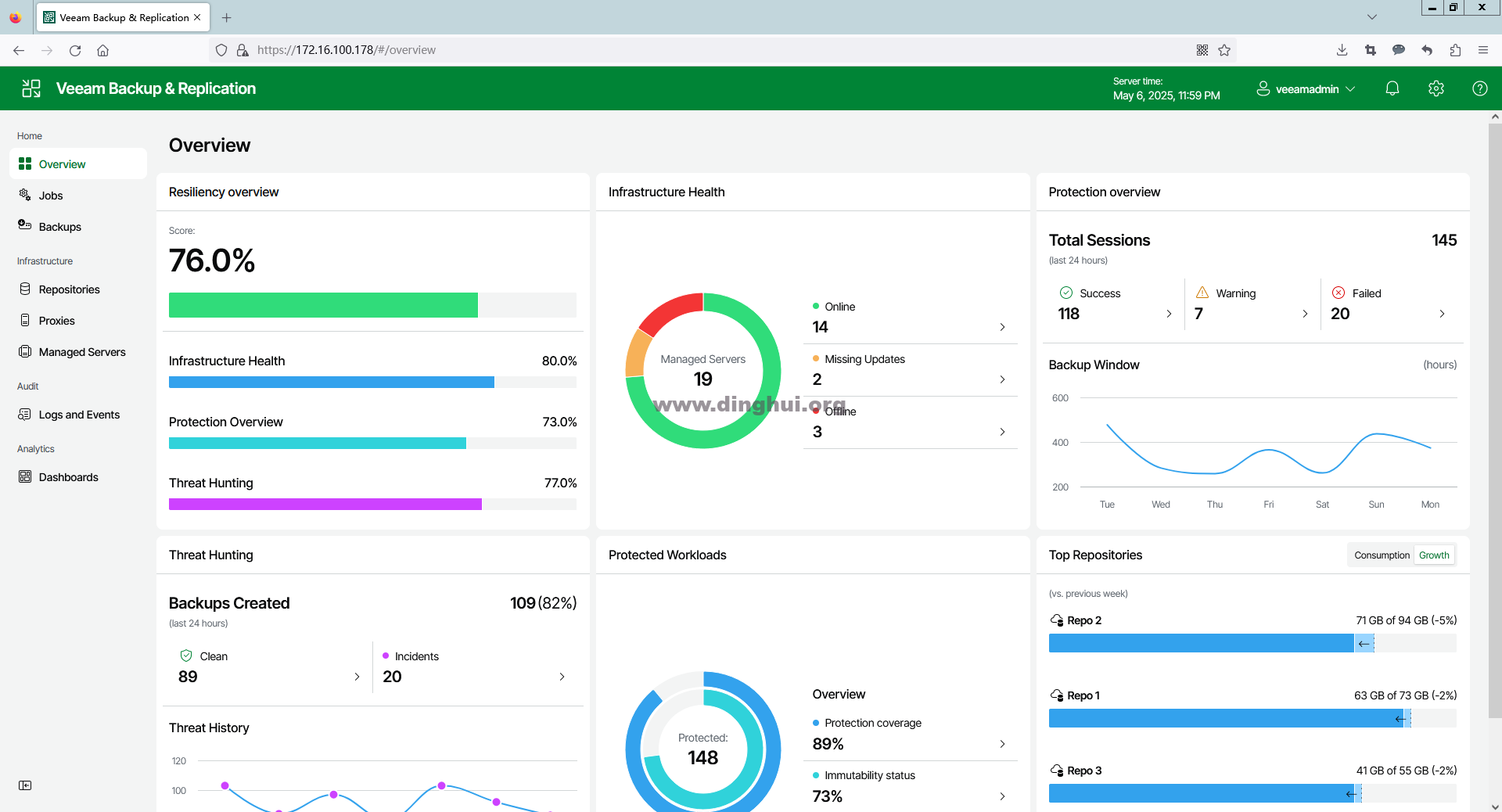
Task: Click the Overview grid icon in sidebar
Action: tap(25, 163)
